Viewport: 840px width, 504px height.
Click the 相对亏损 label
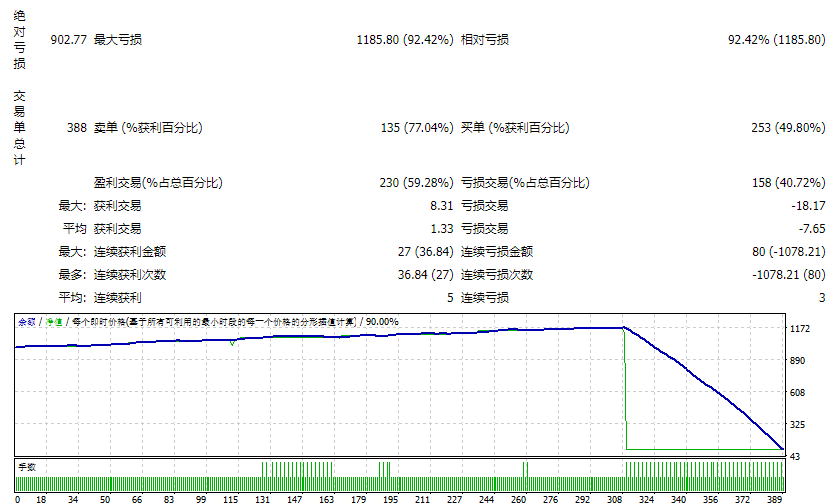click(x=484, y=40)
